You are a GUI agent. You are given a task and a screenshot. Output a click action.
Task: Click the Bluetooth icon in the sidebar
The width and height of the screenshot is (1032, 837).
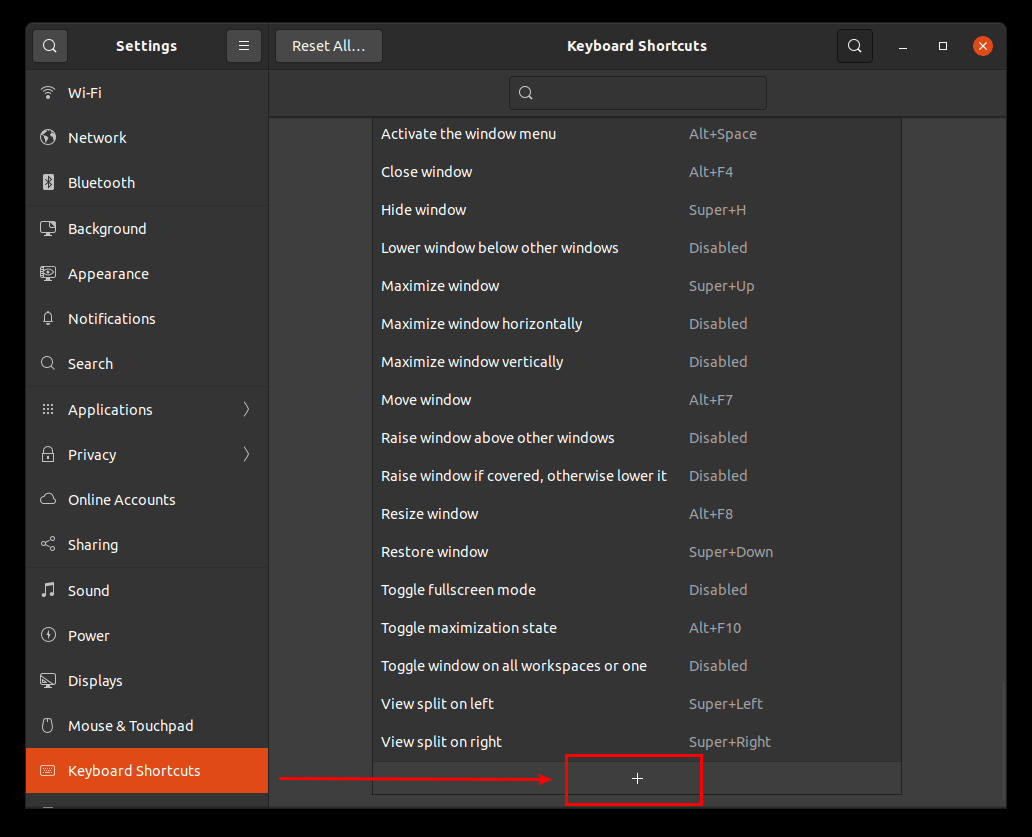point(47,182)
